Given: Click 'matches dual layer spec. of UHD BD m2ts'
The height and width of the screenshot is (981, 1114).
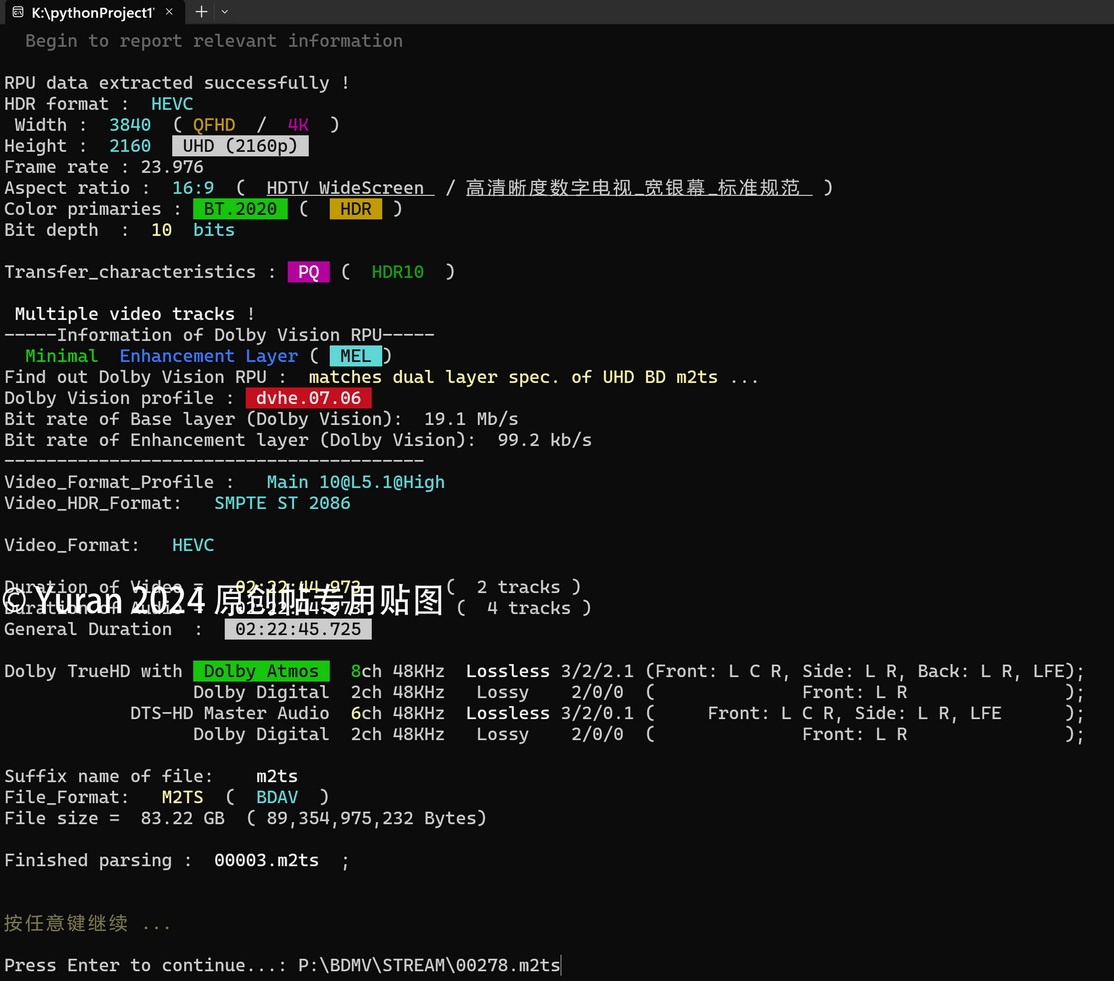Looking at the screenshot, I should coord(513,377).
